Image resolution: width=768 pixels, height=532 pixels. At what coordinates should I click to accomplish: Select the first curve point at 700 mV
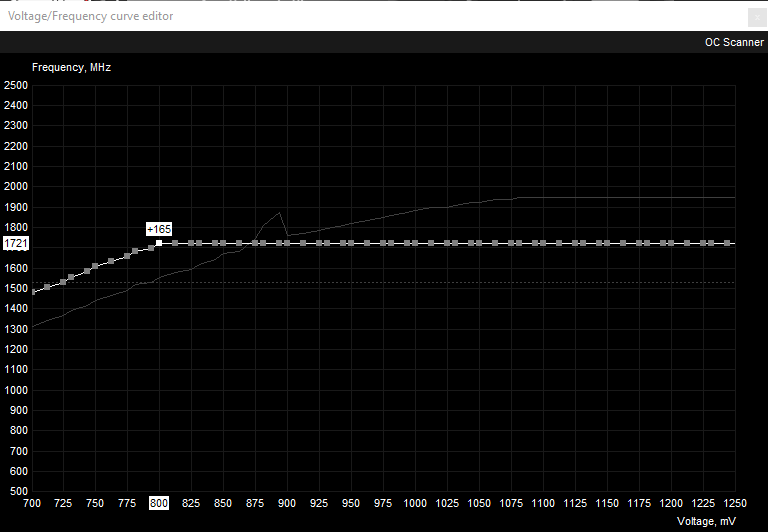pos(32,292)
